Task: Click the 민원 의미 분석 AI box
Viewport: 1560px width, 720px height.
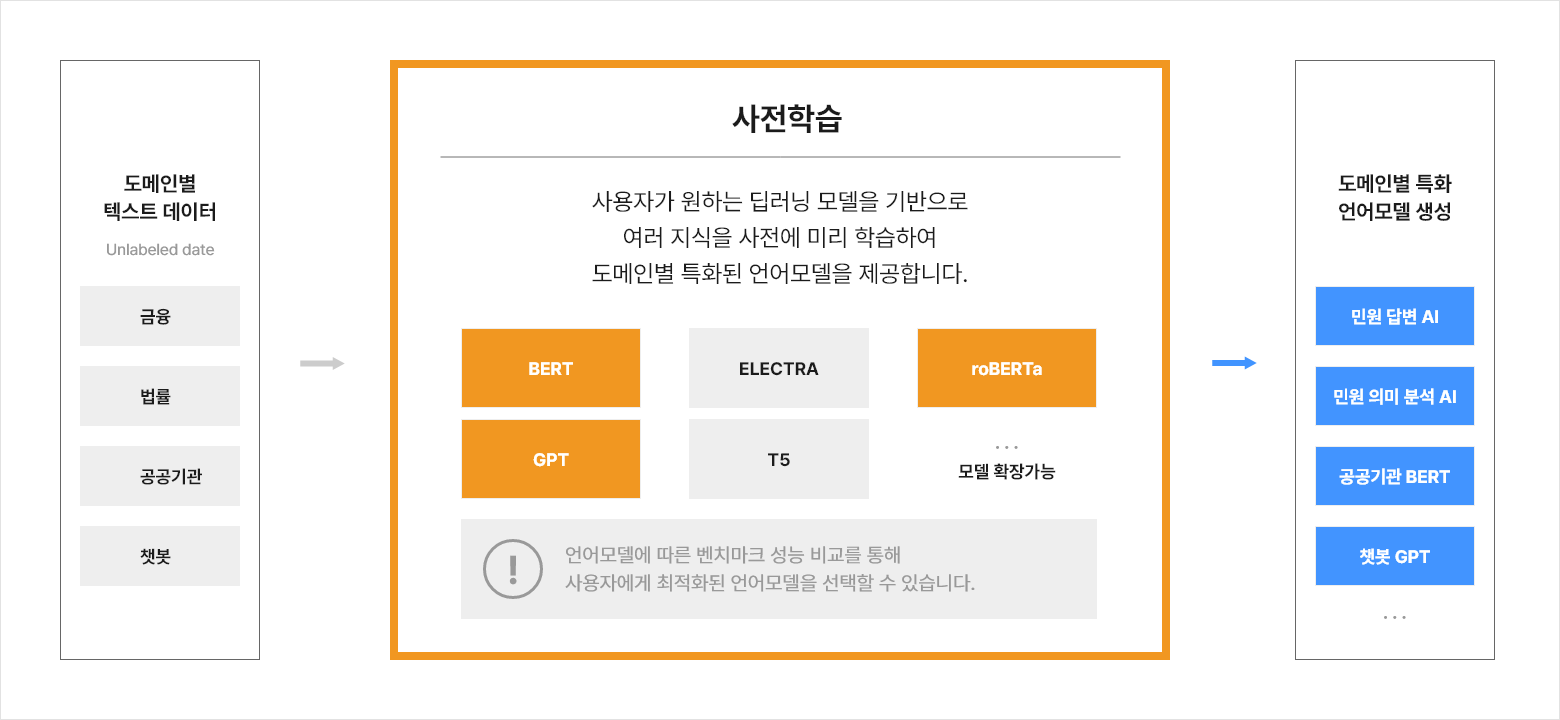Action: pyautogui.click(x=1394, y=396)
